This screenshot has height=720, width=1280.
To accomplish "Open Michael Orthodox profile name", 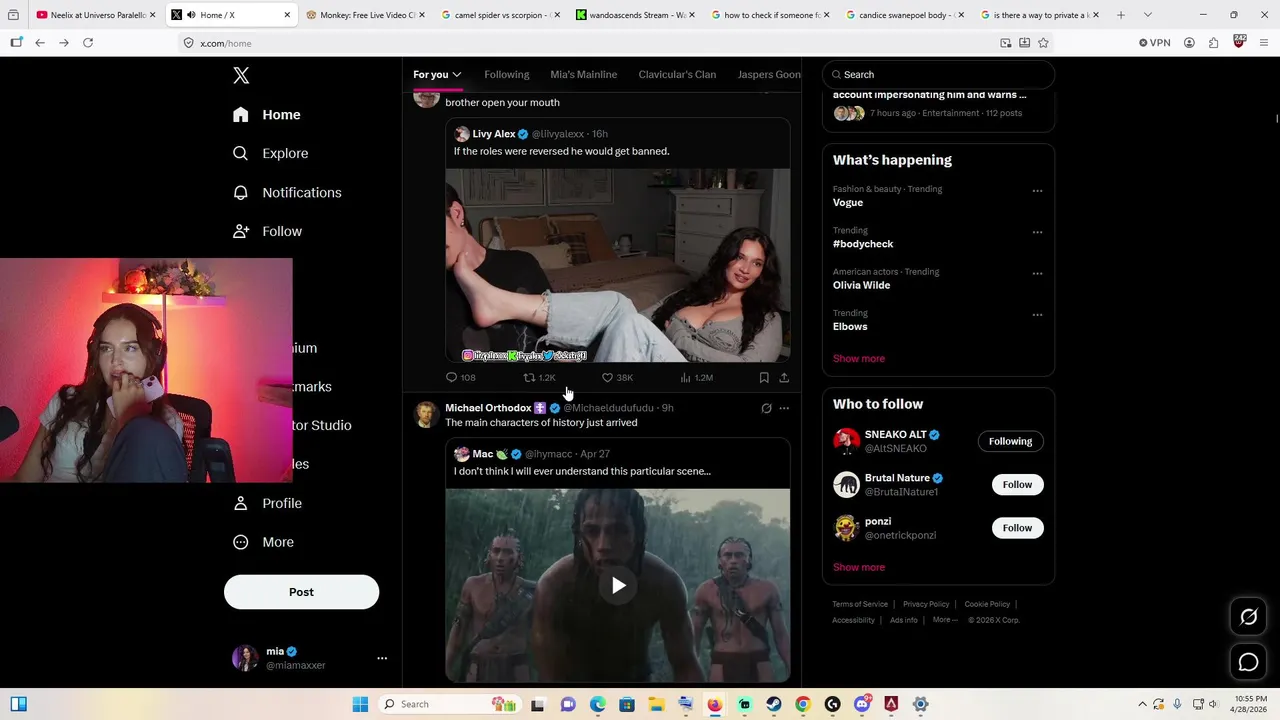I will click(x=488, y=408).
